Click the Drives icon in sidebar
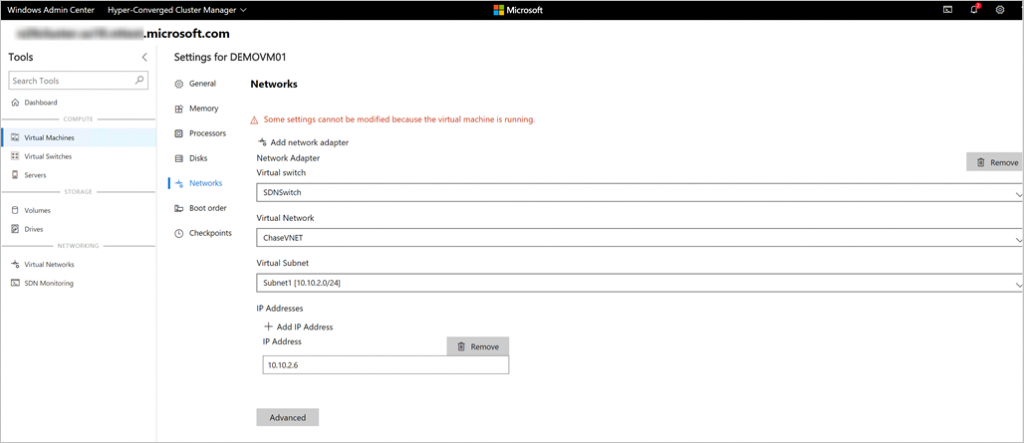Screen dimensions: 1024x443 tap(15, 229)
